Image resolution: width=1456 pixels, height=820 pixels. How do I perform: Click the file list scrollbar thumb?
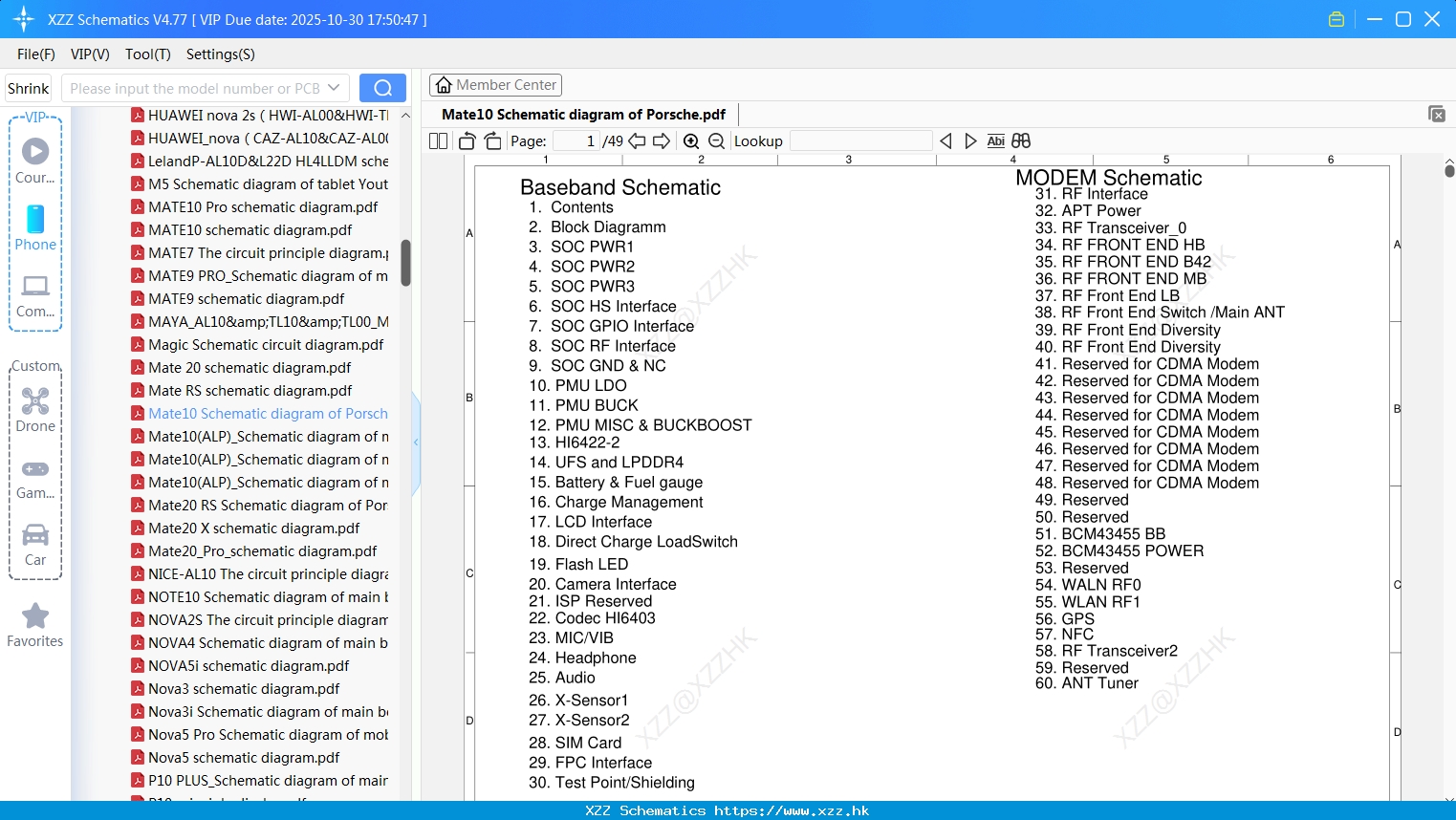(405, 263)
